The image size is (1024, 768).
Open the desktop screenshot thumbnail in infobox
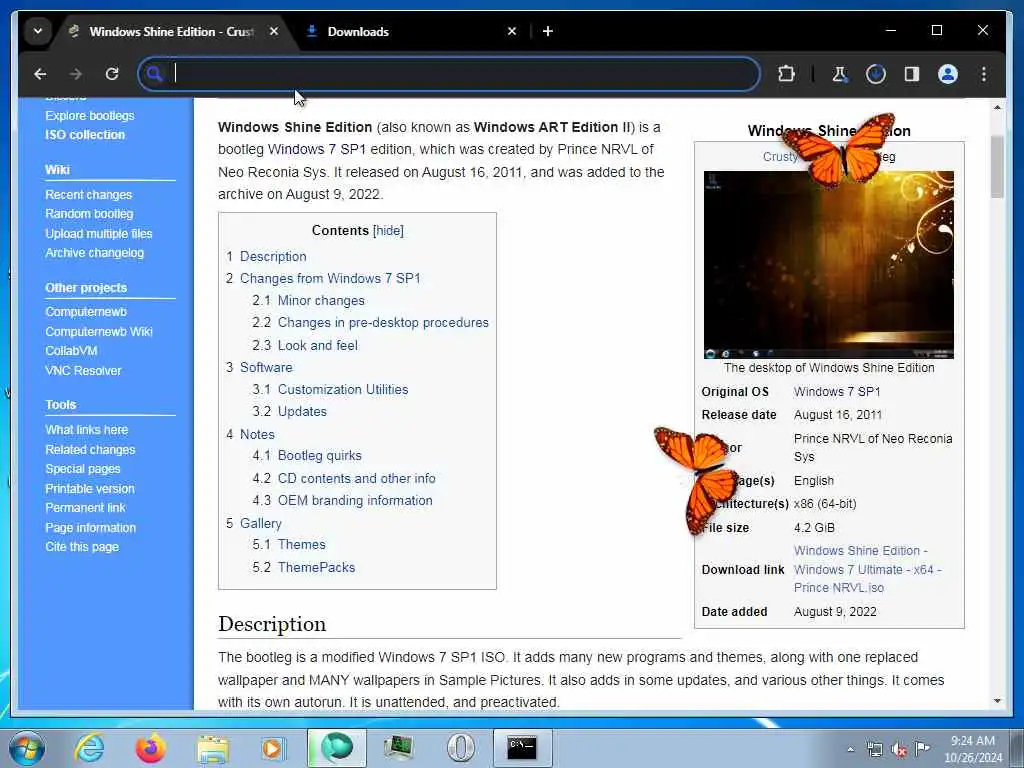828,264
